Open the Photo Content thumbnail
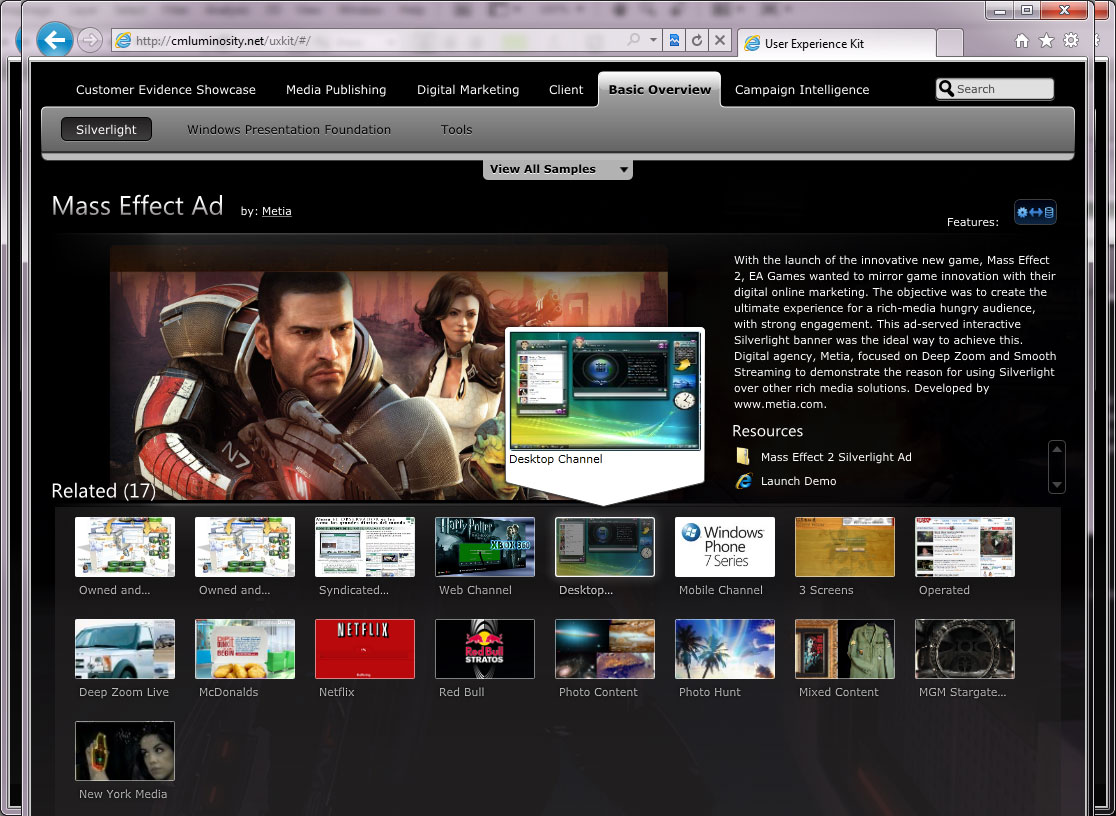Screen dimensions: 1116x816 604,649
